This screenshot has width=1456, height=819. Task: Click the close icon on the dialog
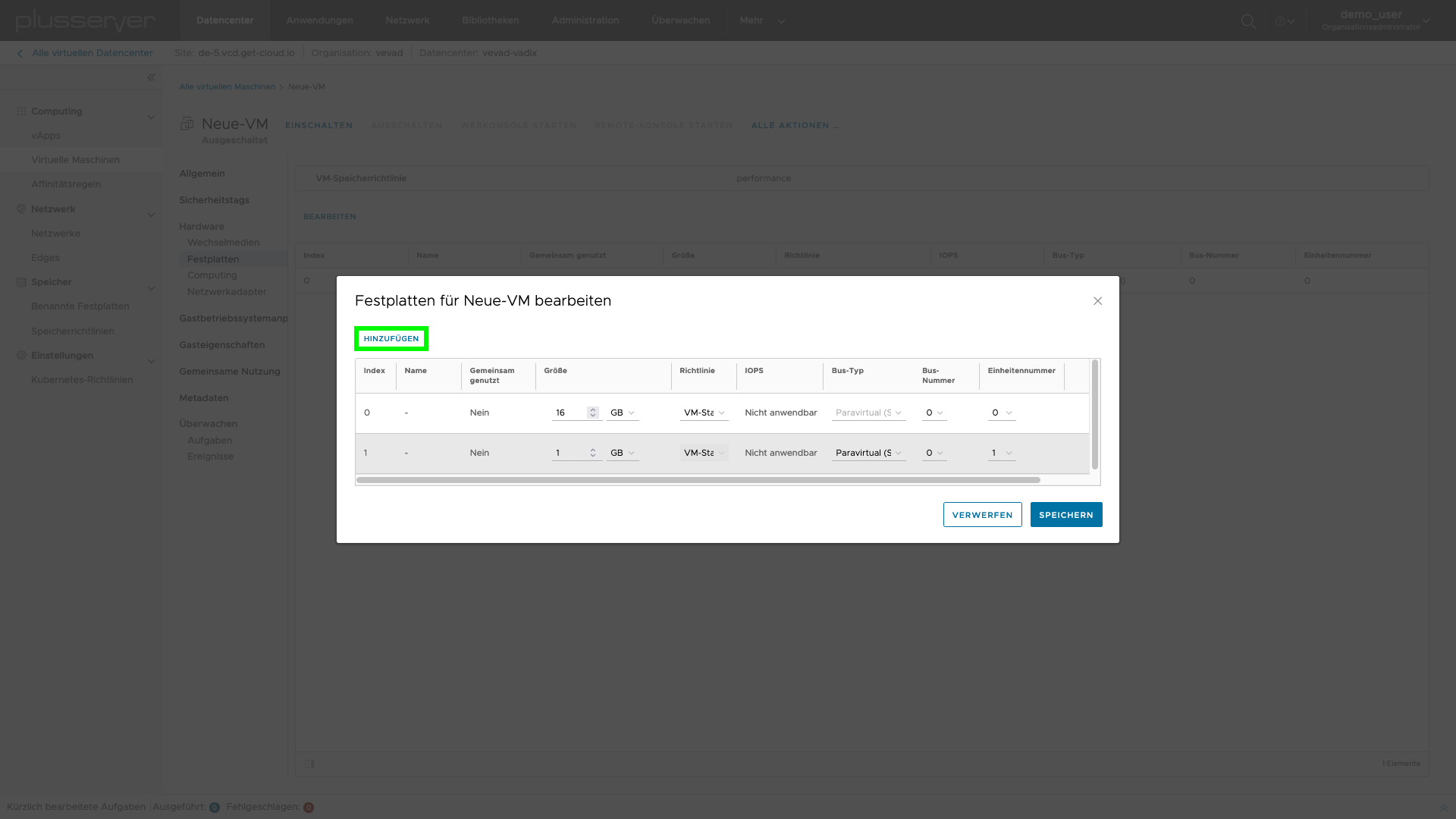pyautogui.click(x=1098, y=301)
